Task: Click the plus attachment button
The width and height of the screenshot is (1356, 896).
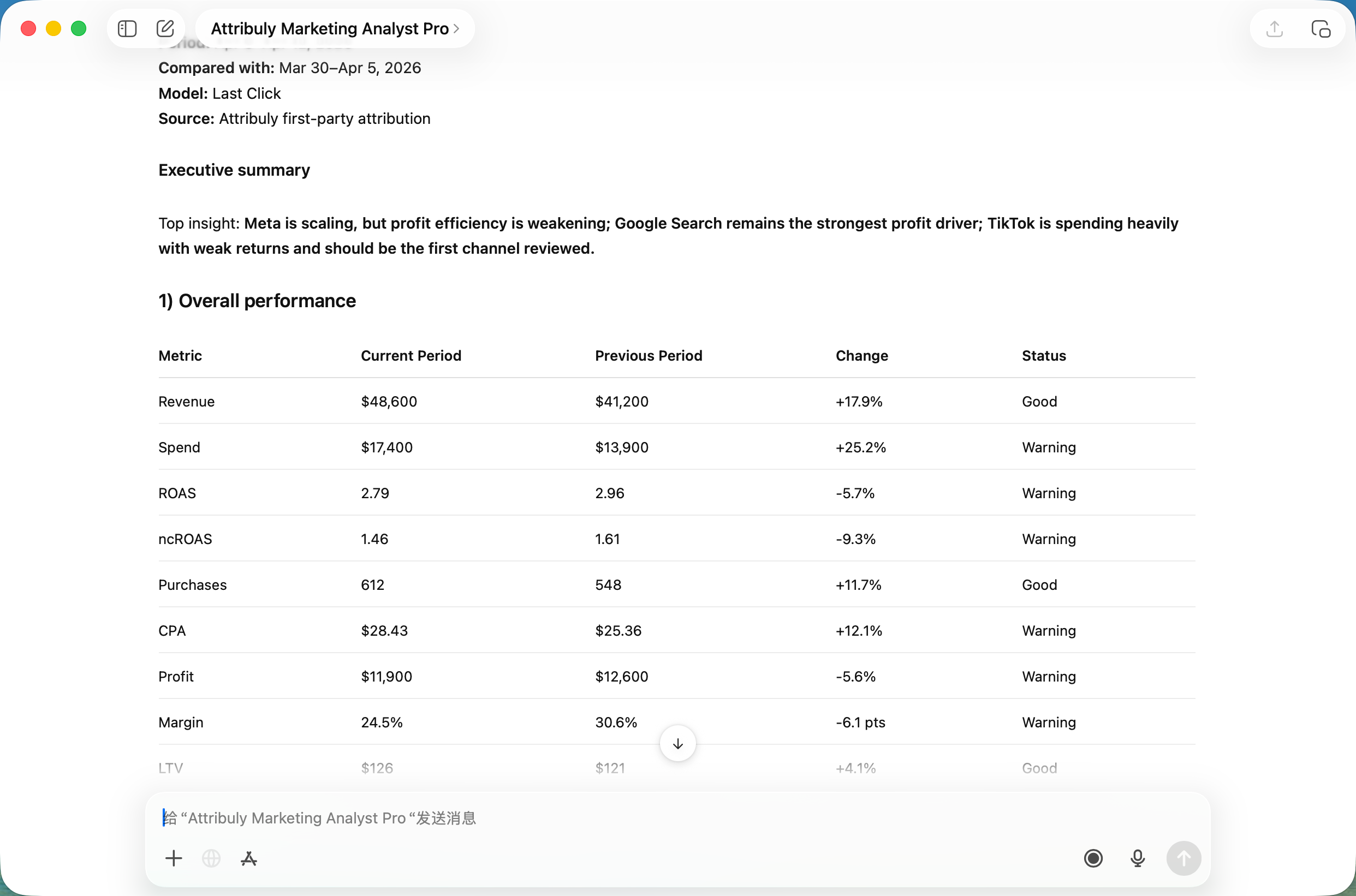Action: point(173,858)
